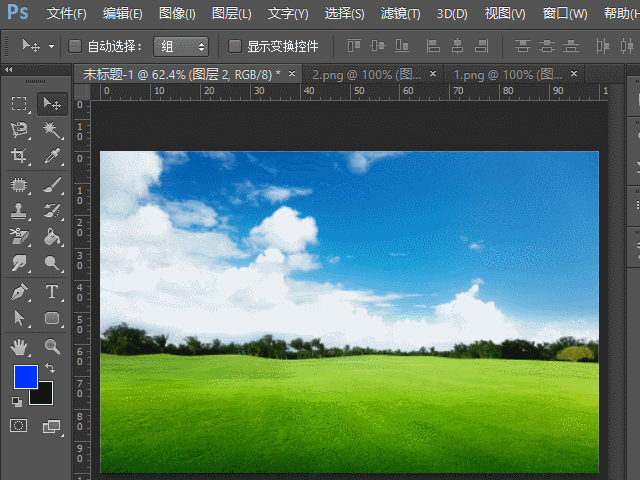Click the sky-and-grass image on canvas

349,312
